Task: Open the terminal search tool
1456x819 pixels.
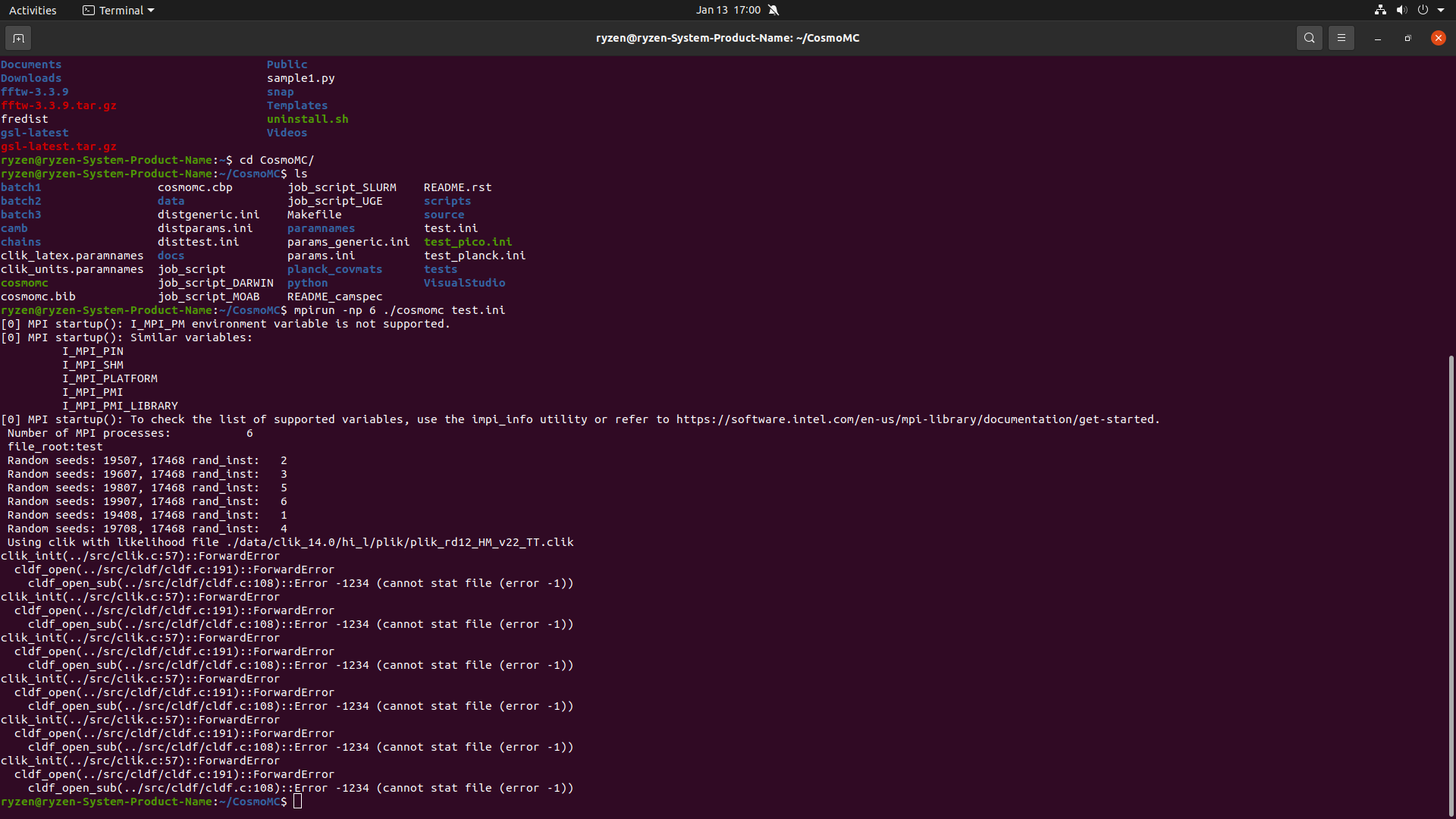Action: pos(1309,38)
